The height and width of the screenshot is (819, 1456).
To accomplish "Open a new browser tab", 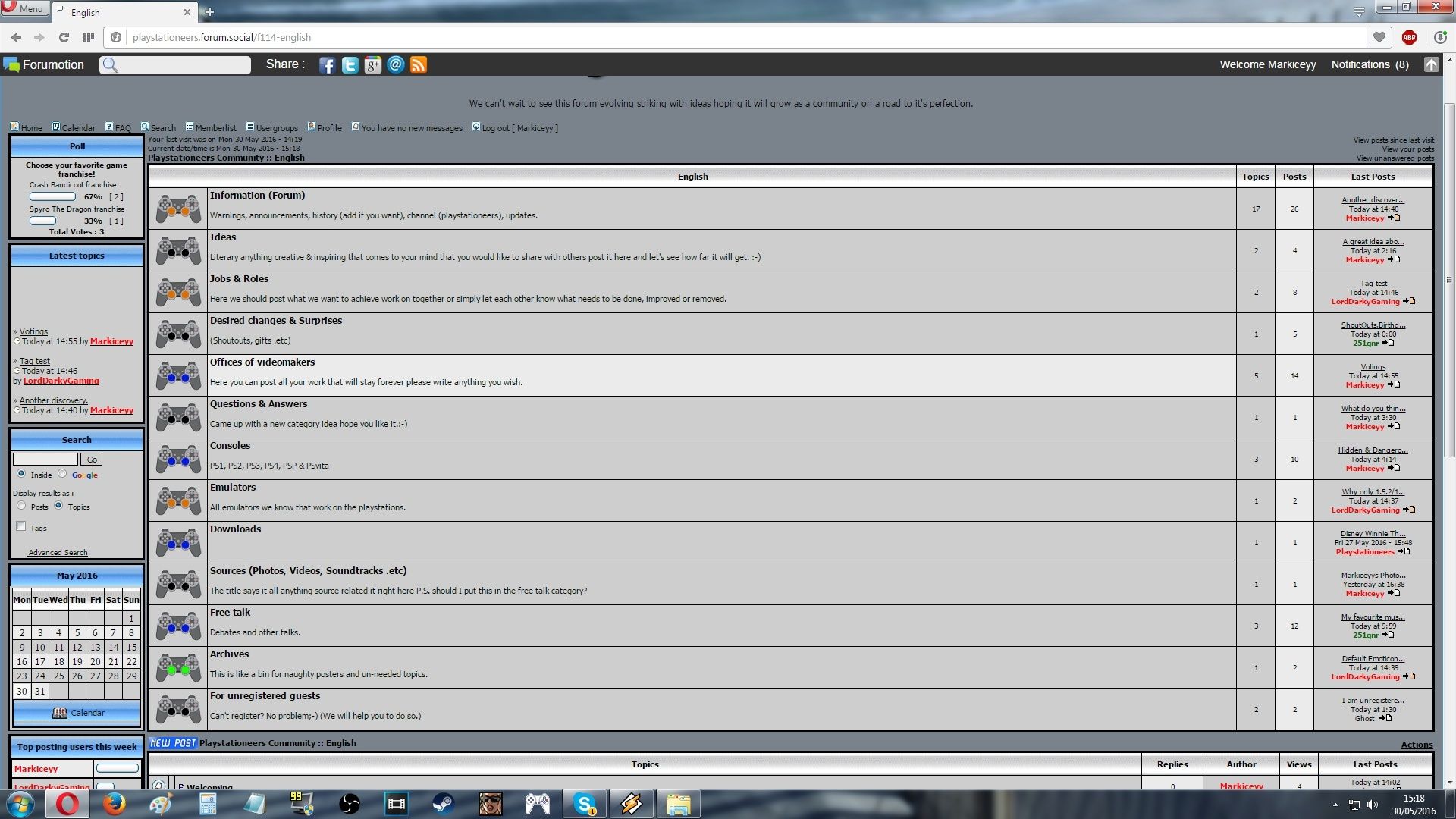I will pyautogui.click(x=209, y=11).
